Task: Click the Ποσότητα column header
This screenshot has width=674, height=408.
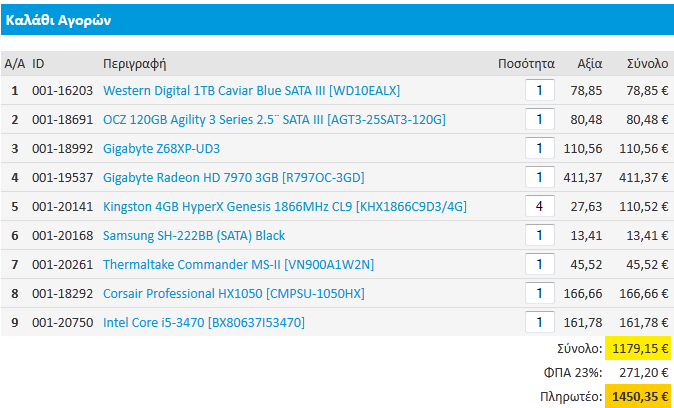Action: click(526, 64)
